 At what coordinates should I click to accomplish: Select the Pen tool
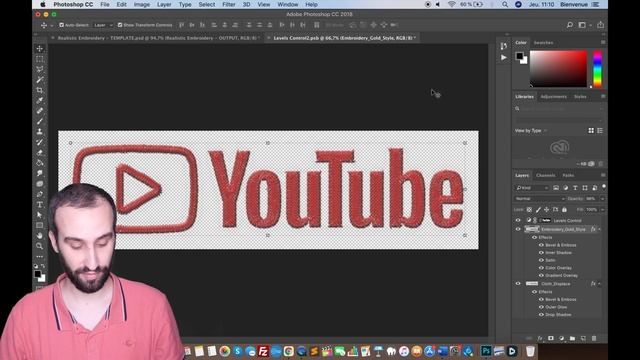[x=40, y=194]
